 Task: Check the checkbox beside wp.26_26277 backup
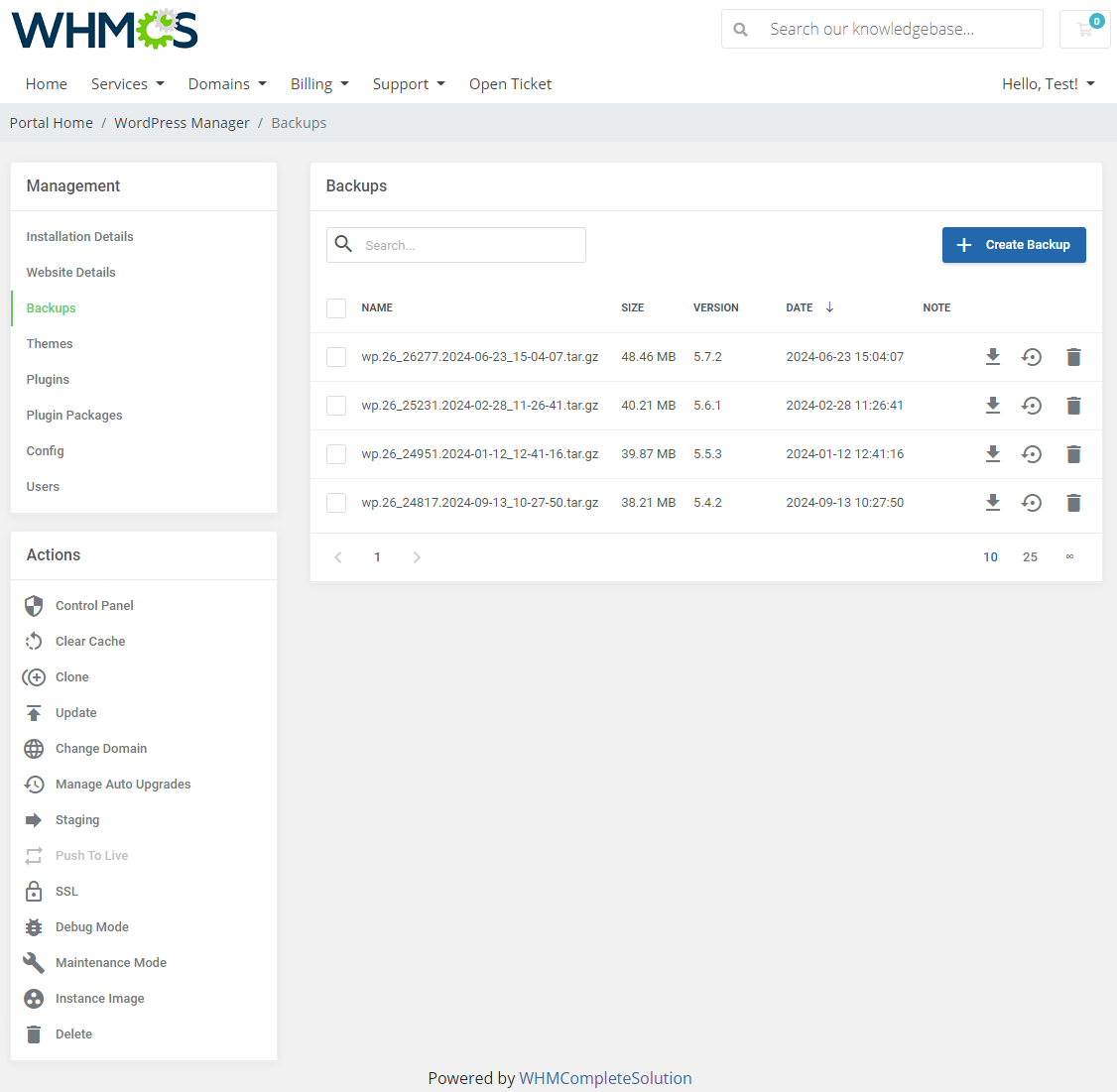(335, 356)
